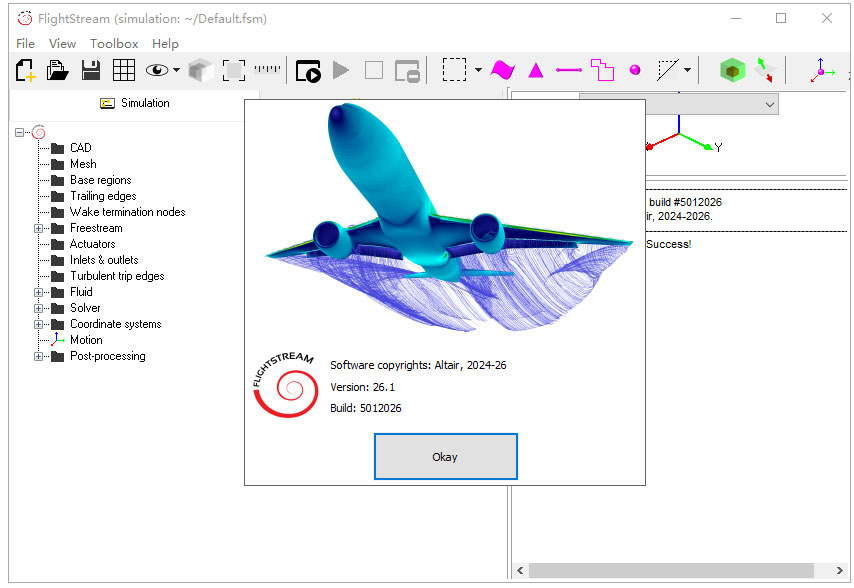Select the magenta vertex point icon
Screen dimensions: 854x588
pos(635,70)
